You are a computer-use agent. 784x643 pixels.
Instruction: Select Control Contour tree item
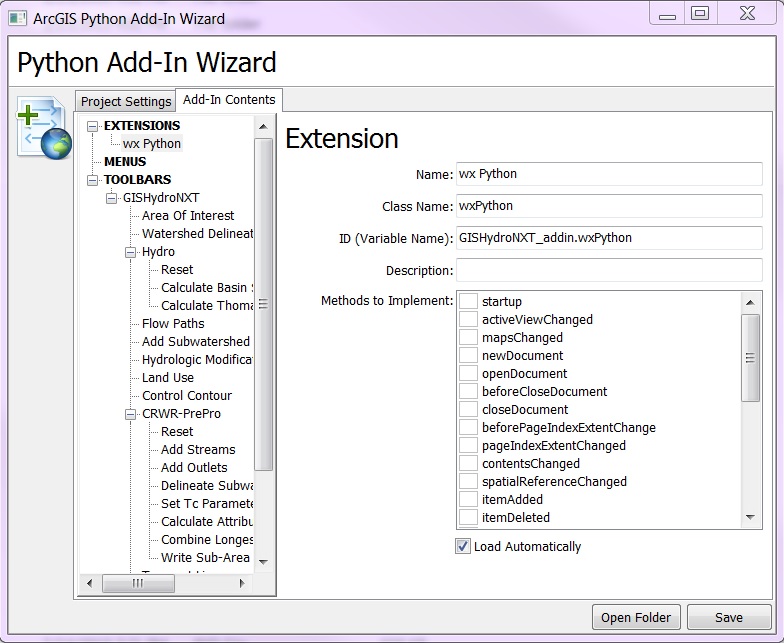187,396
